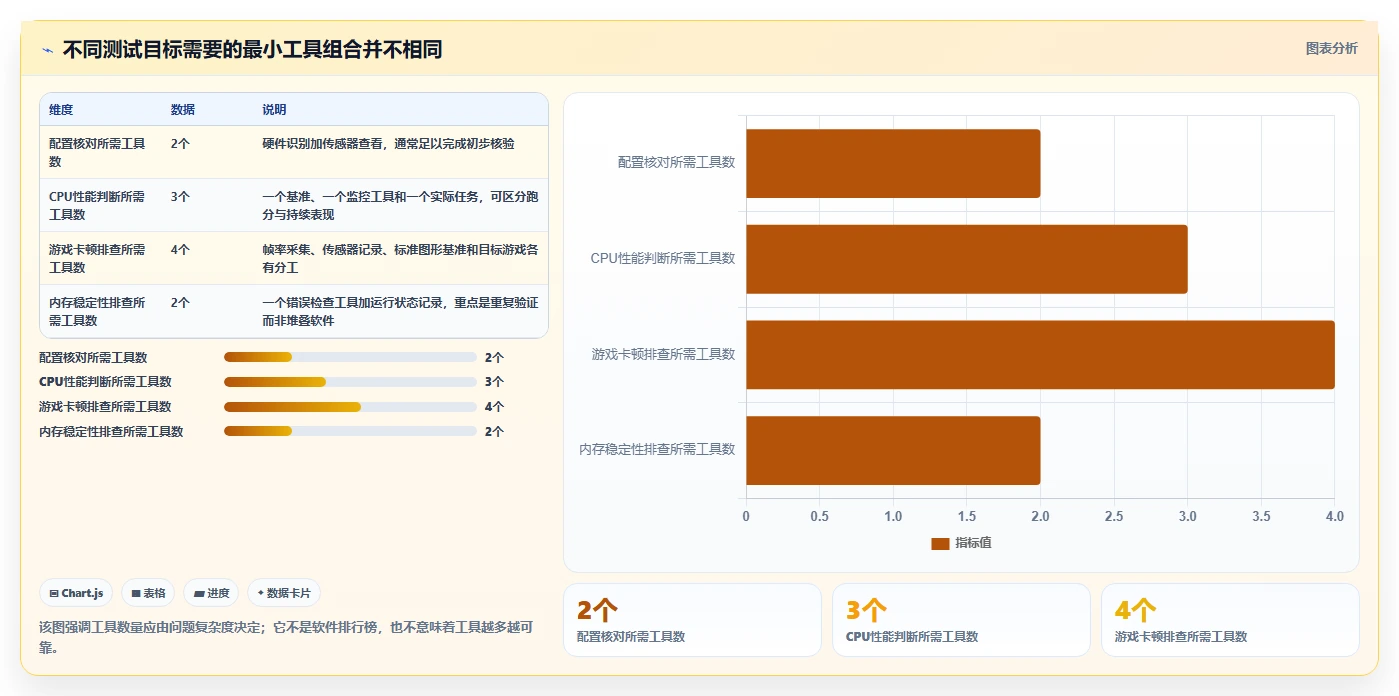Click description starting 一个错误检查工具
This screenshot has width=1399, height=696.
pyautogui.click(x=400, y=311)
